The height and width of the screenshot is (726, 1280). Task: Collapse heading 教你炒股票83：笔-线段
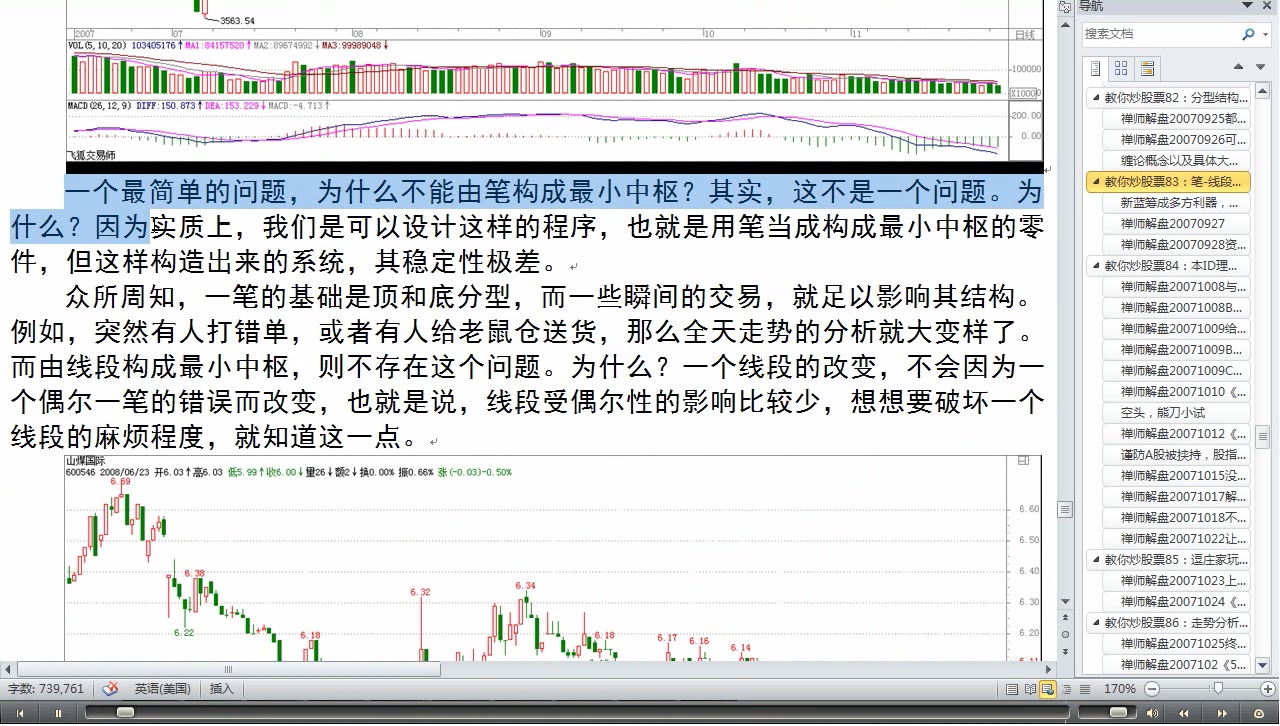[x=1095, y=182]
